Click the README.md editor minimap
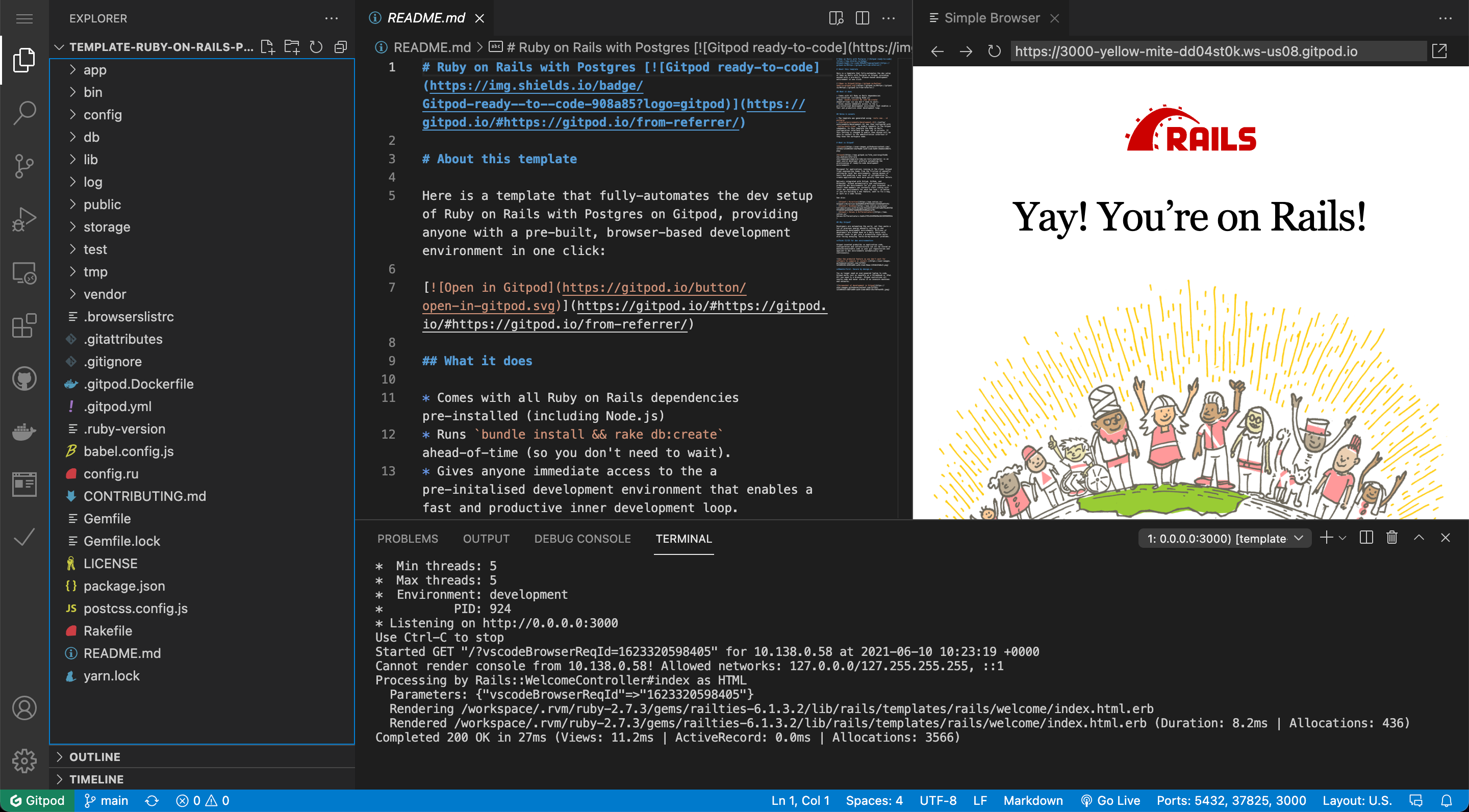1469x812 pixels. [x=864, y=173]
